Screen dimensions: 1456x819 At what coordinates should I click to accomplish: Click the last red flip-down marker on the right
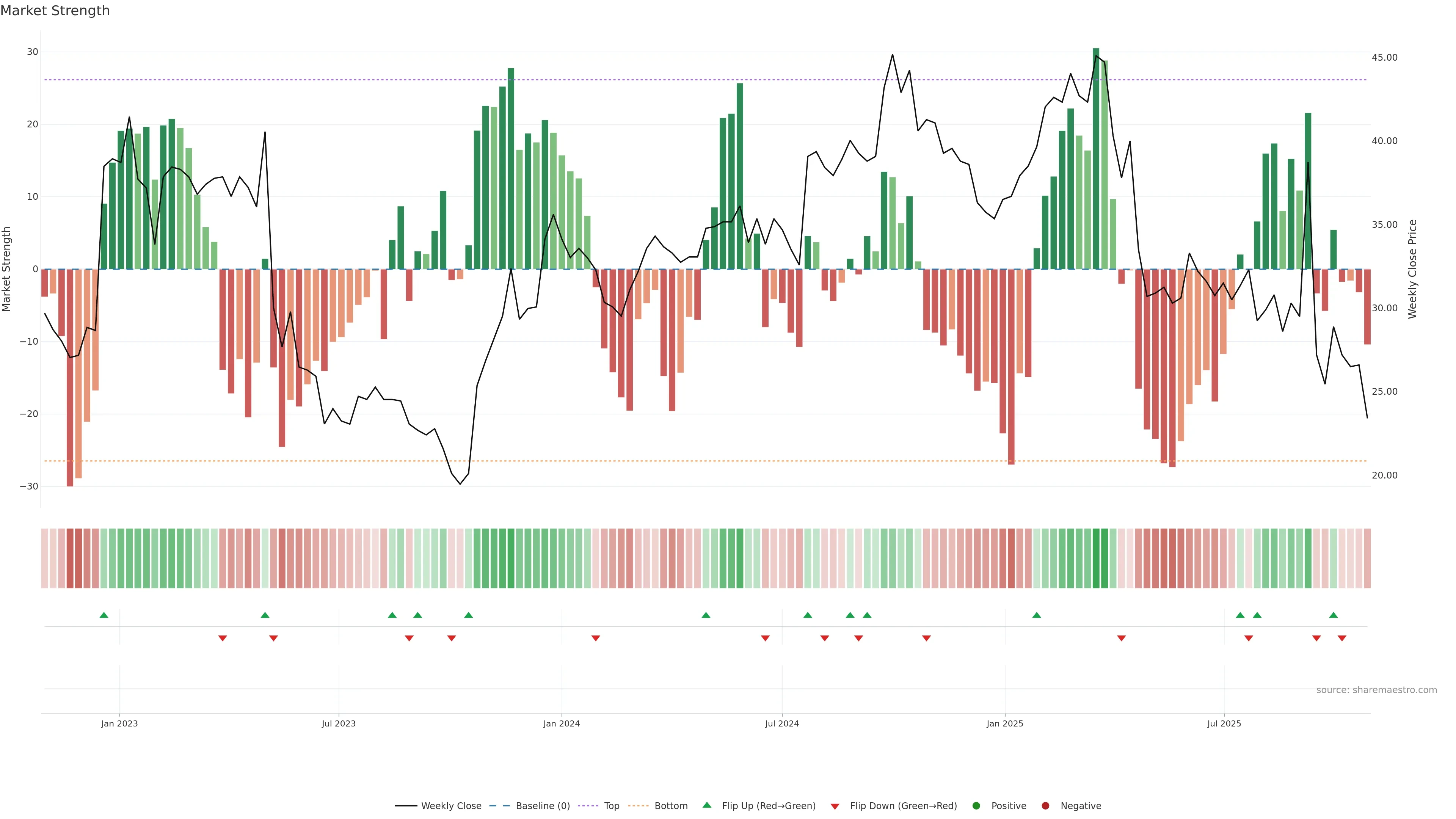click(x=1342, y=638)
